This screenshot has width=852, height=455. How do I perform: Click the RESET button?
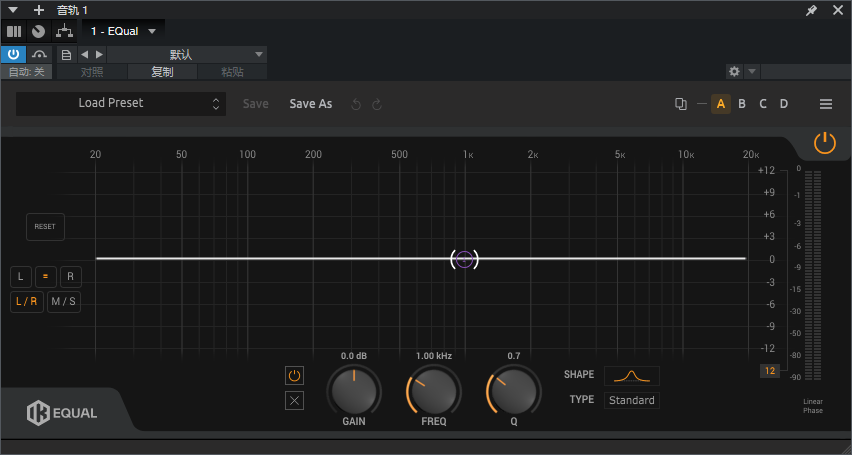(45, 227)
